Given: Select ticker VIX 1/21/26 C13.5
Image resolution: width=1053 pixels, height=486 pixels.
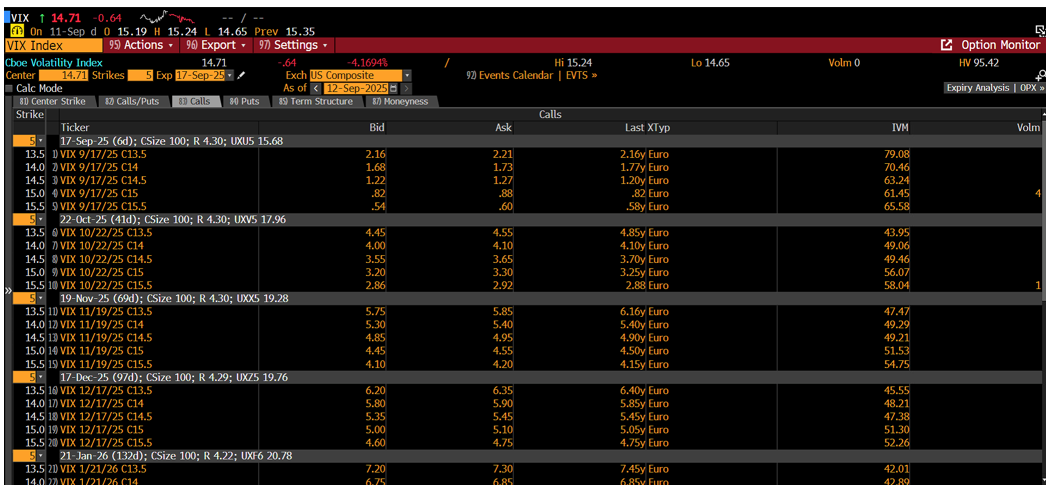Looking at the screenshot, I should pyautogui.click(x=103, y=469).
